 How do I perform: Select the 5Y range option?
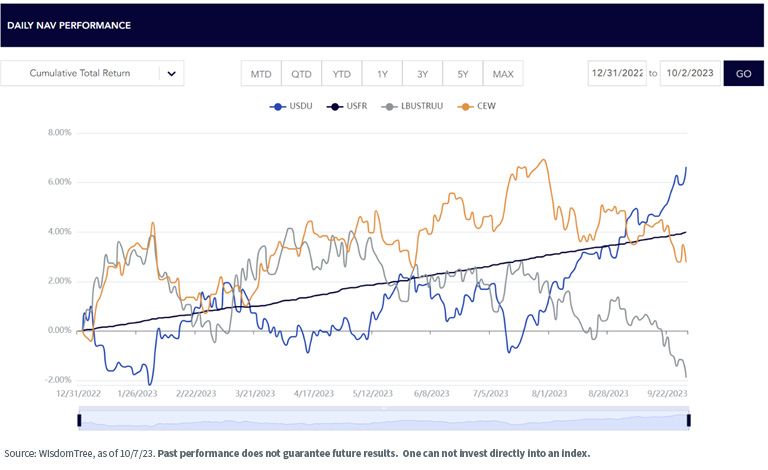pyautogui.click(x=462, y=73)
